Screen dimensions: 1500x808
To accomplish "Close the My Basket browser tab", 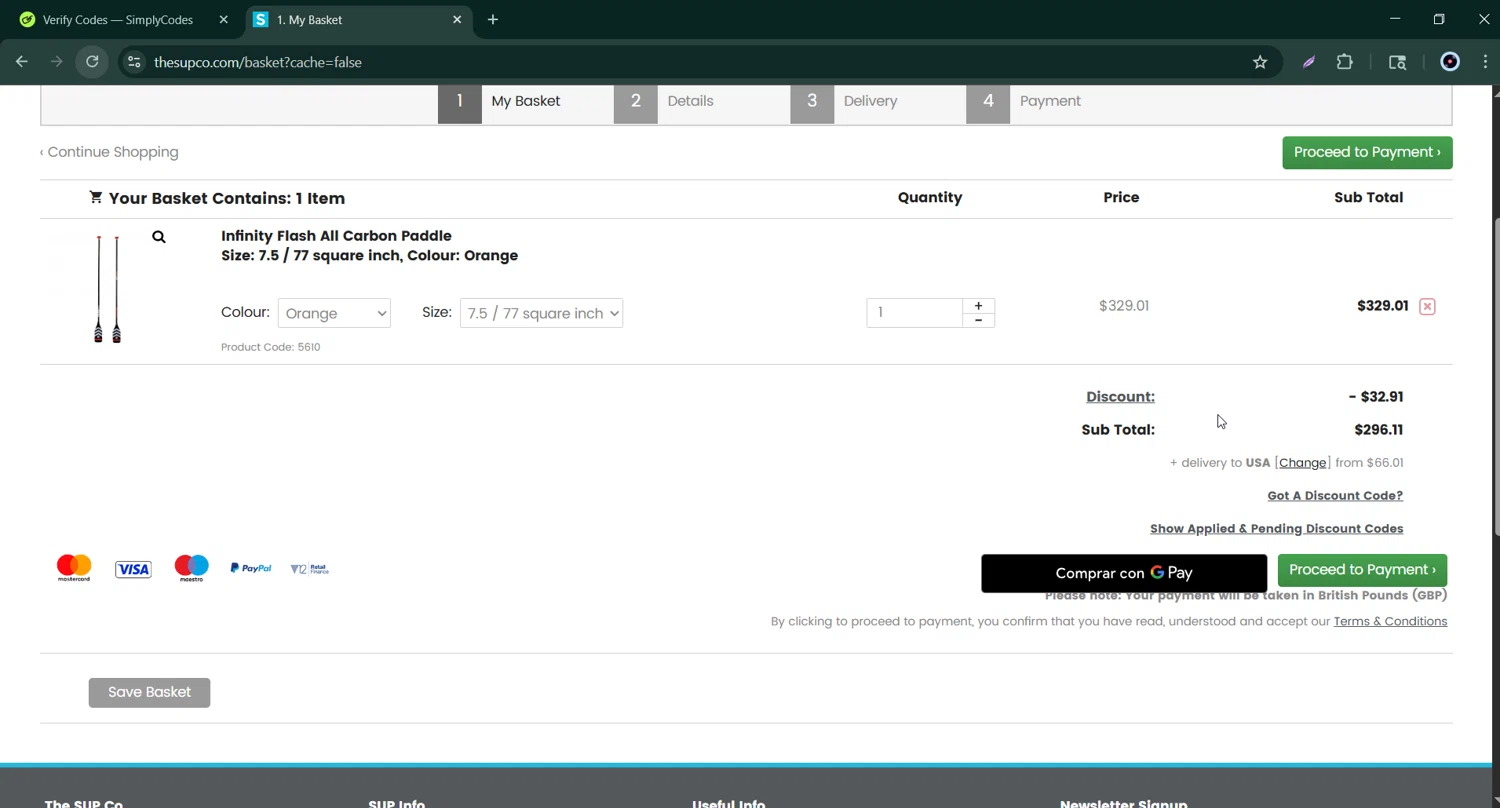I will (x=457, y=20).
